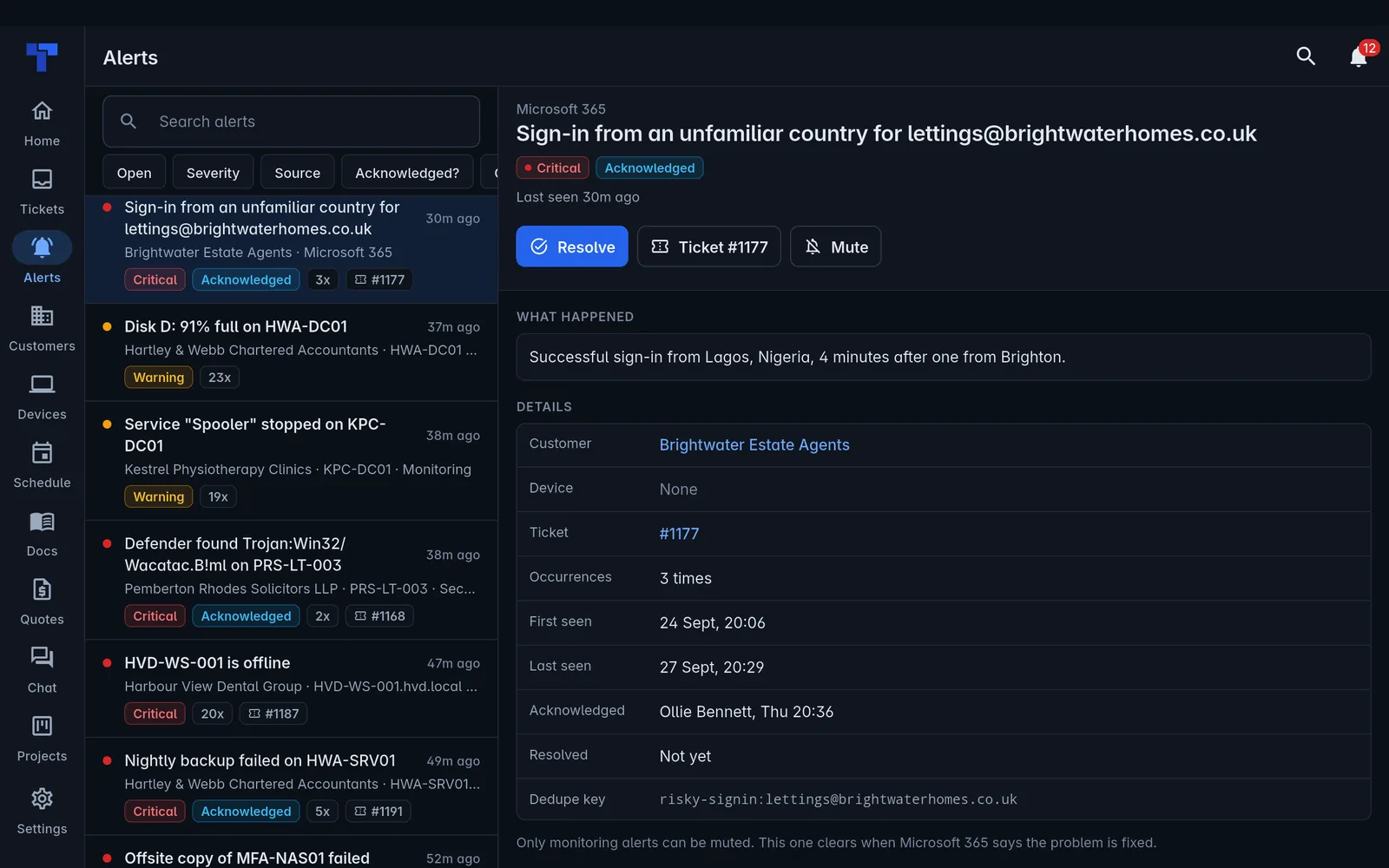1389x868 pixels.
Task: Open the Acknowledged? filter
Action: coord(407,173)
